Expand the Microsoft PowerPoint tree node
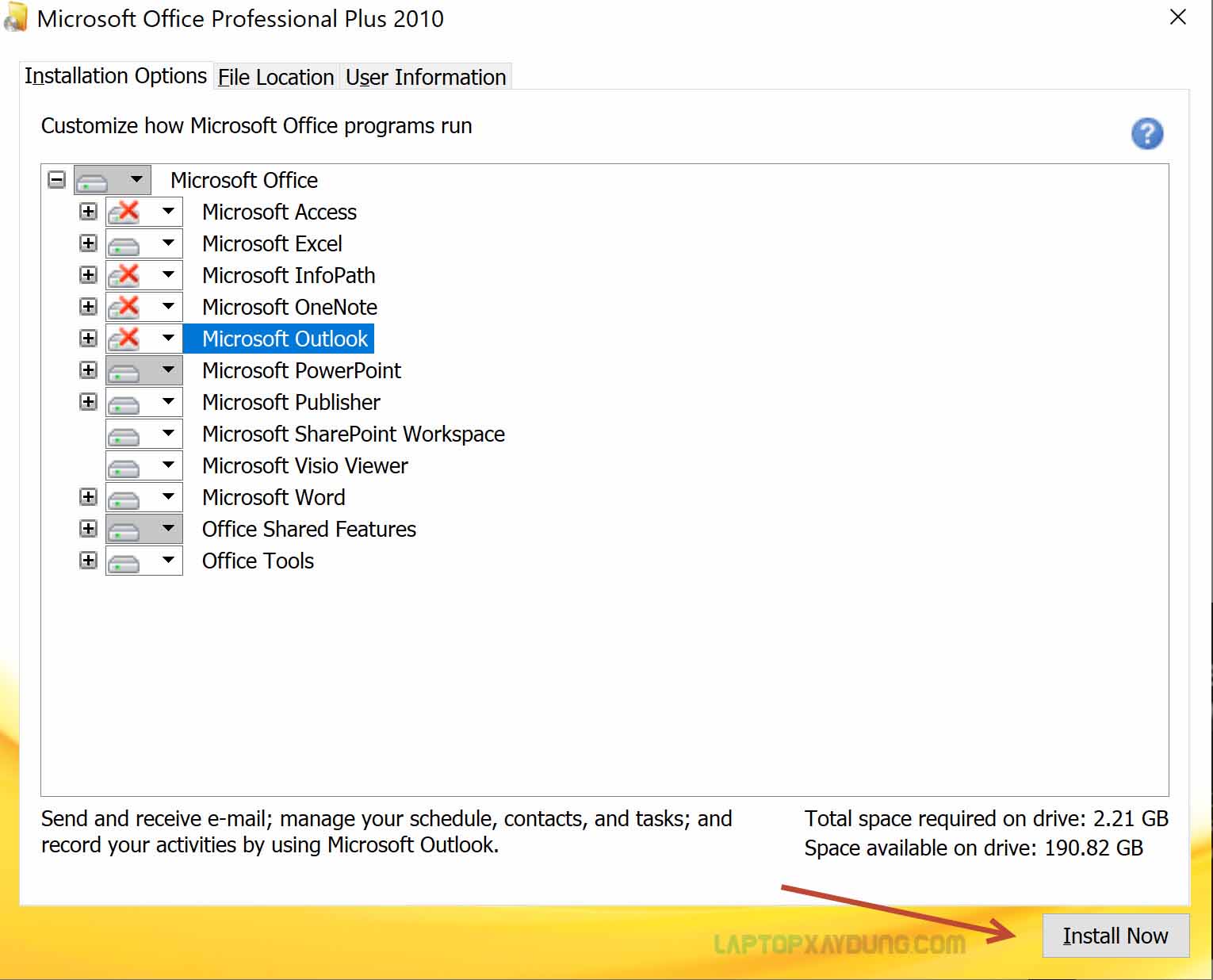 pos(88,370)
